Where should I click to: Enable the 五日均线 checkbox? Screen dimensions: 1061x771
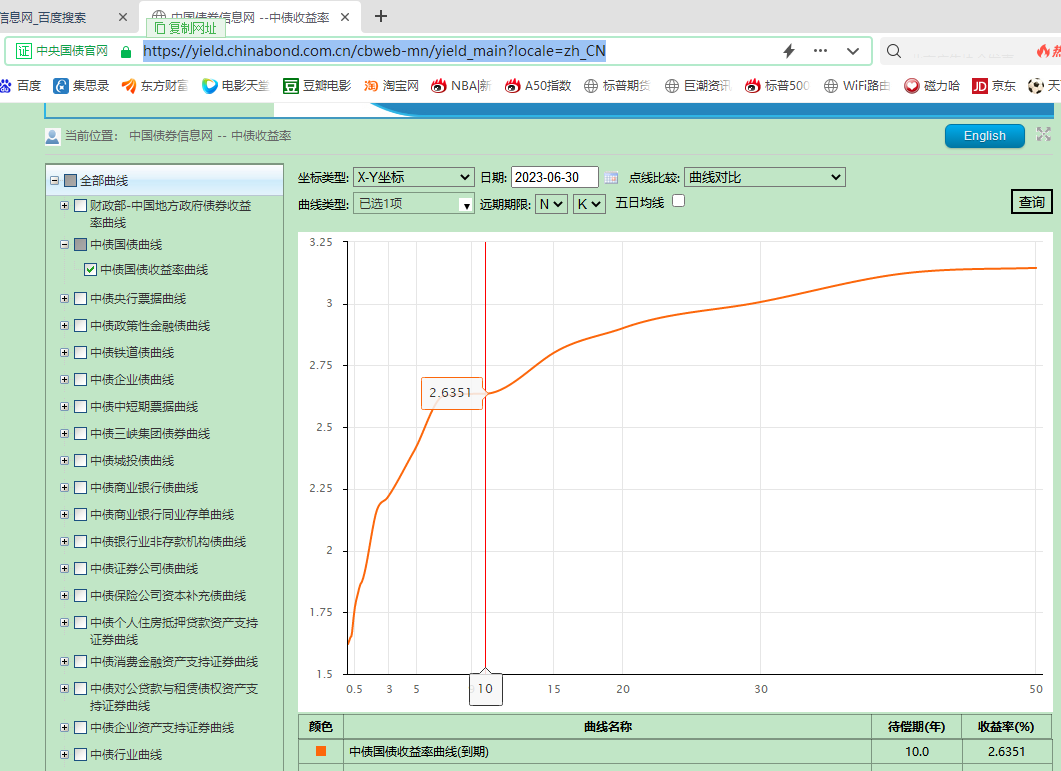(x=679, y=201)
